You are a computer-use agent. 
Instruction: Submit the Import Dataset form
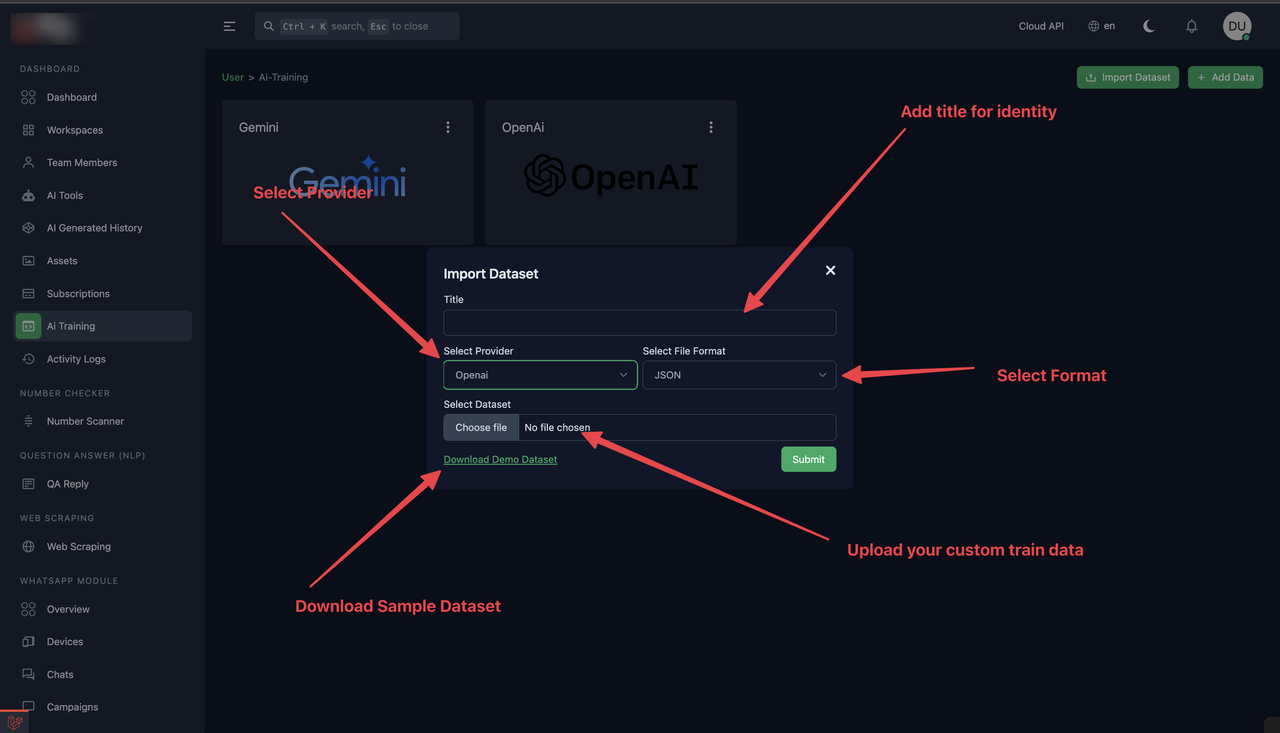coord(808,459)
